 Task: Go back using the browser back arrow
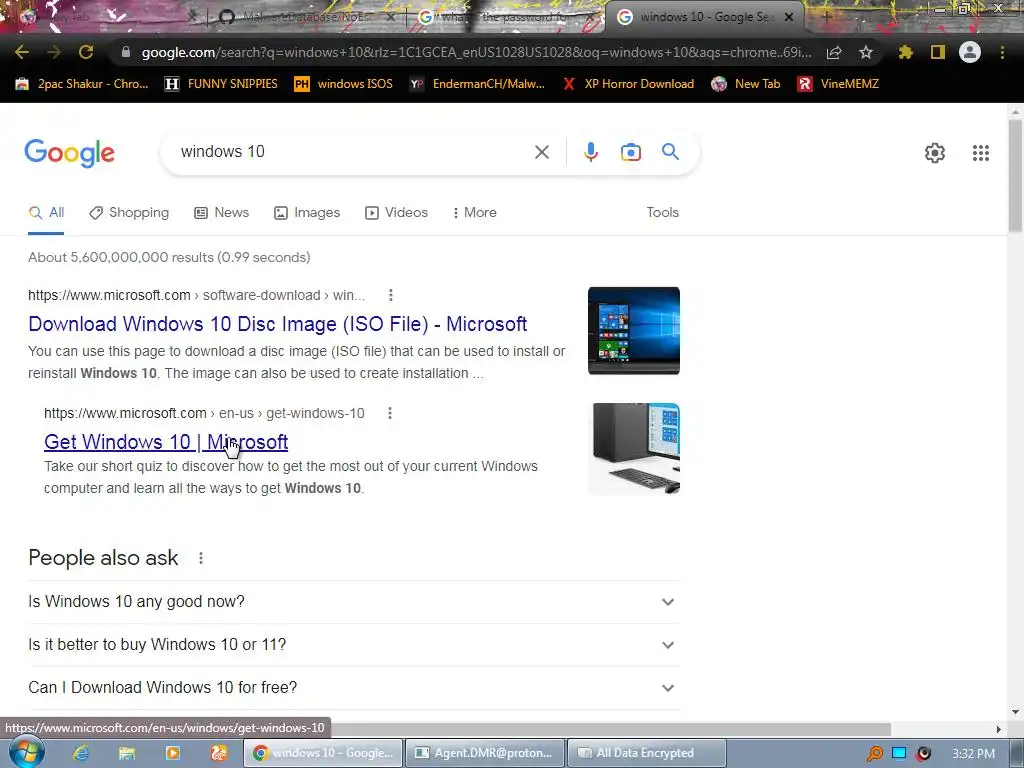(x=22, y=52)
